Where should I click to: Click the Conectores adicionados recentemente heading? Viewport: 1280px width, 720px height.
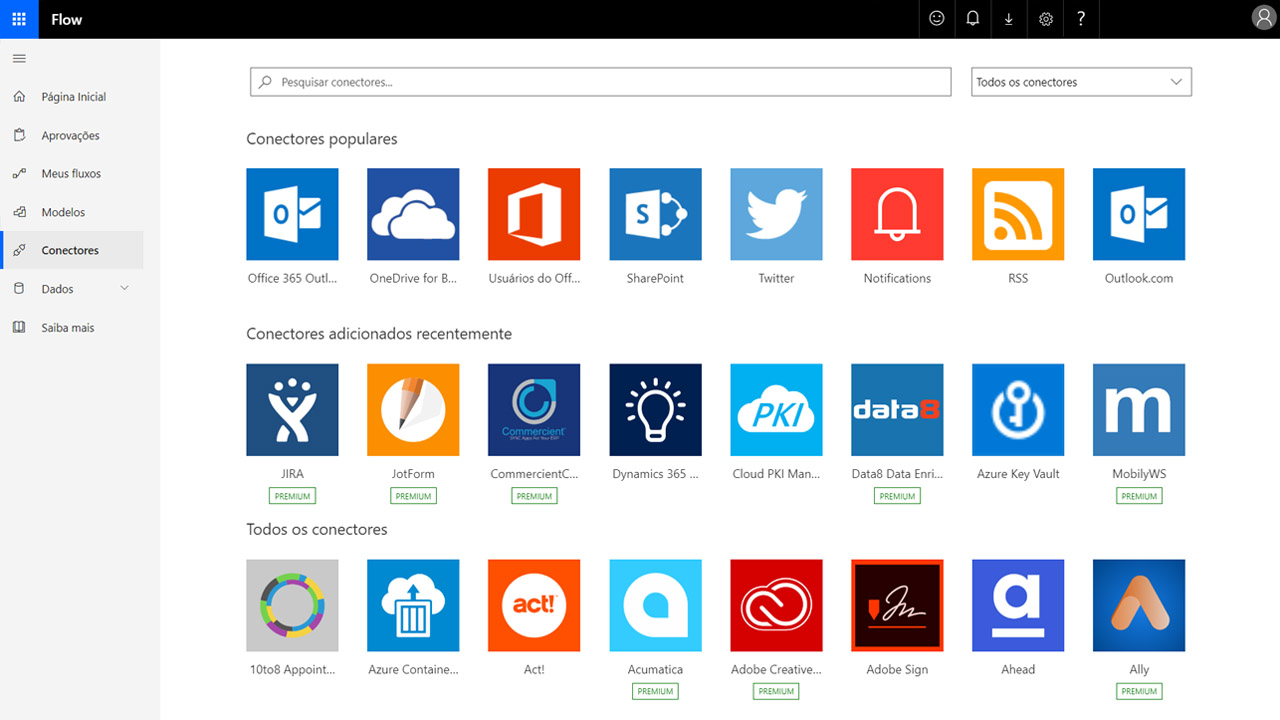(379, 334)
